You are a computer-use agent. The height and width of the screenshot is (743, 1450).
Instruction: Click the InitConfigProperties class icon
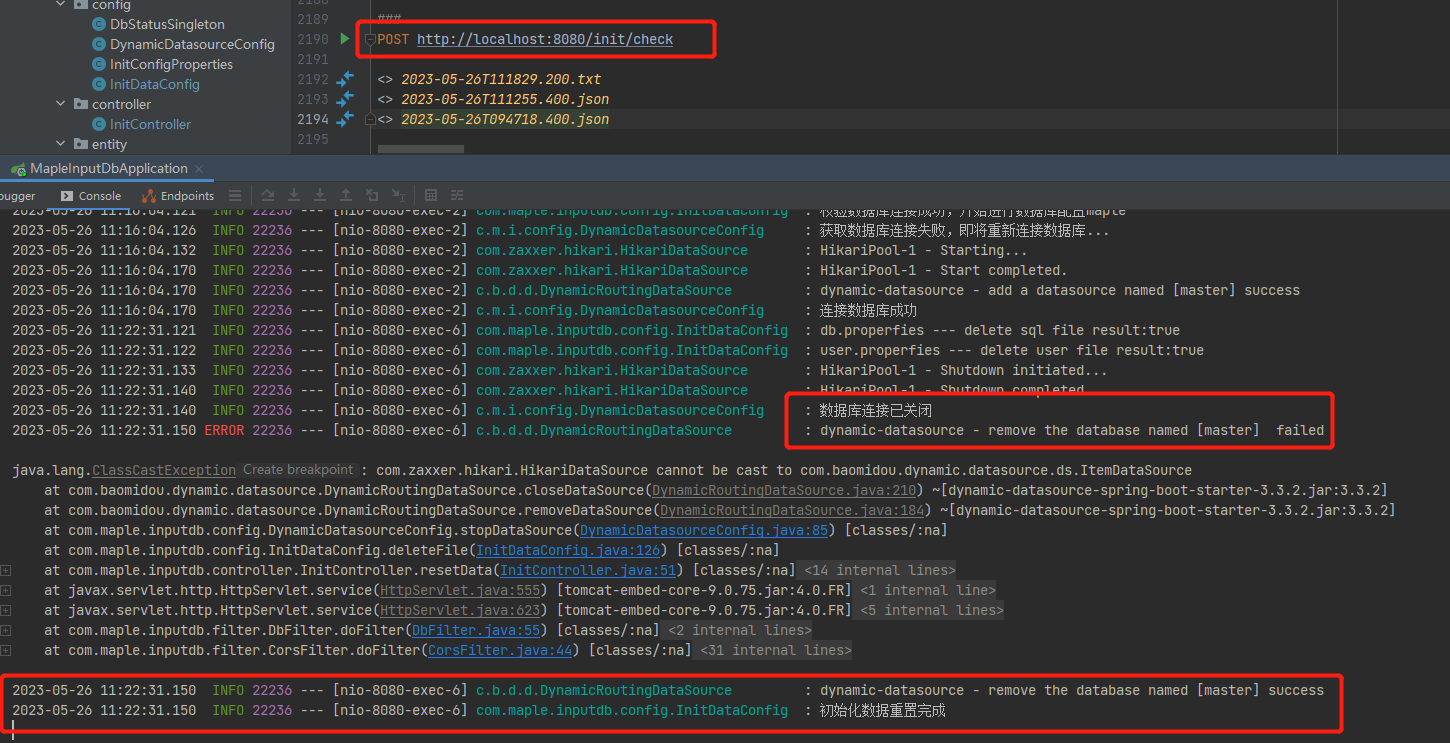(99, 64)
